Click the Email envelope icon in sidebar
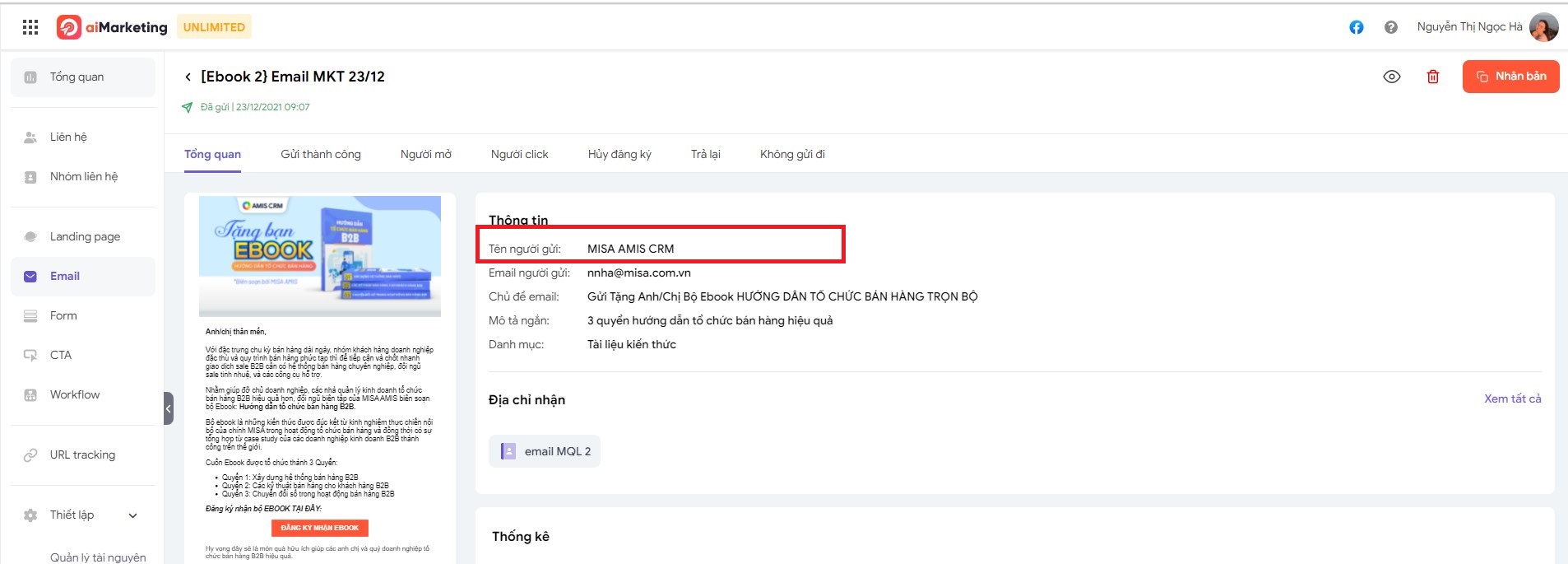This screenshot has width=1568, height=564. pos(30,277)
